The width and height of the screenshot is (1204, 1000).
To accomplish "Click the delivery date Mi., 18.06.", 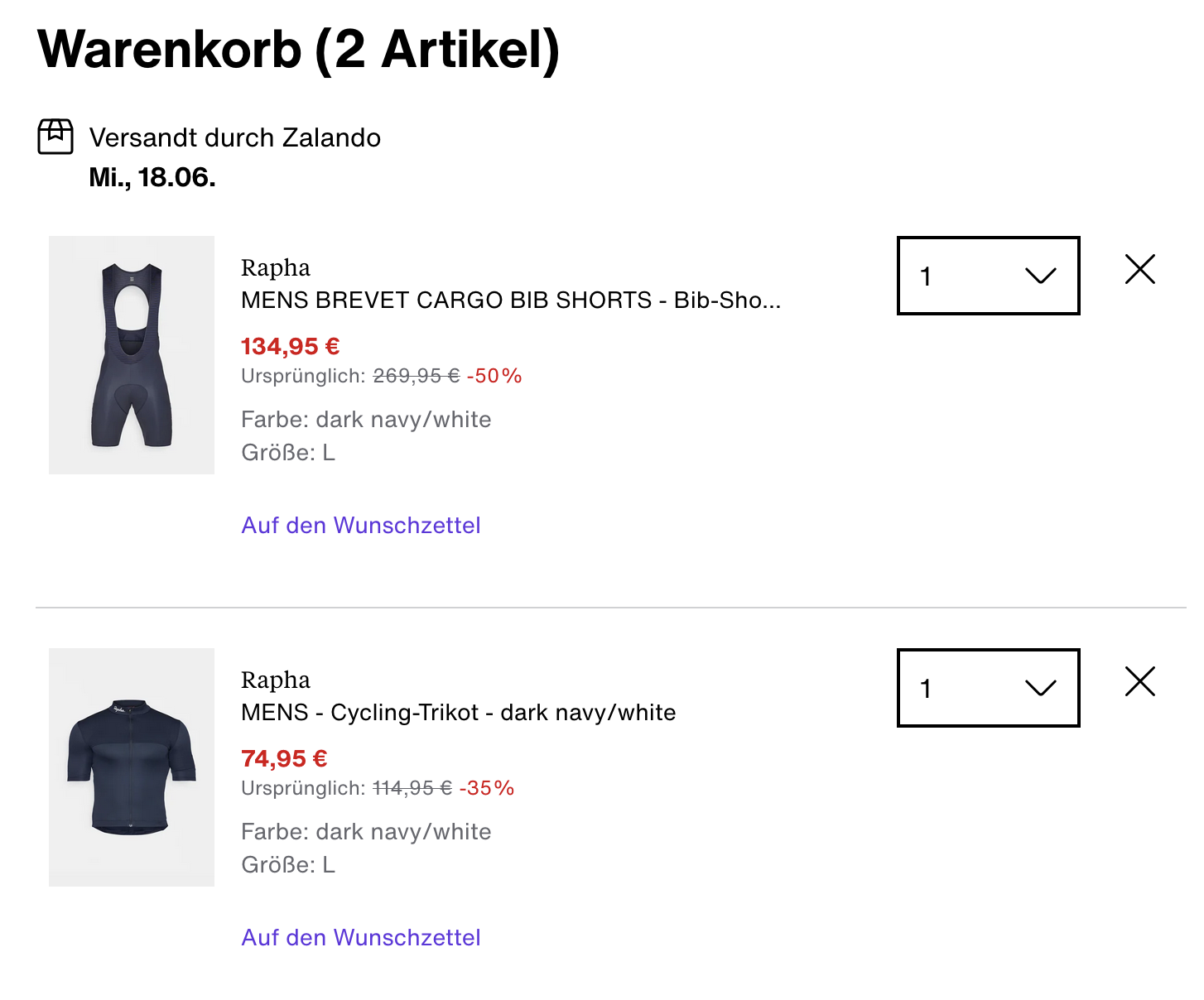I will [152, 177].
